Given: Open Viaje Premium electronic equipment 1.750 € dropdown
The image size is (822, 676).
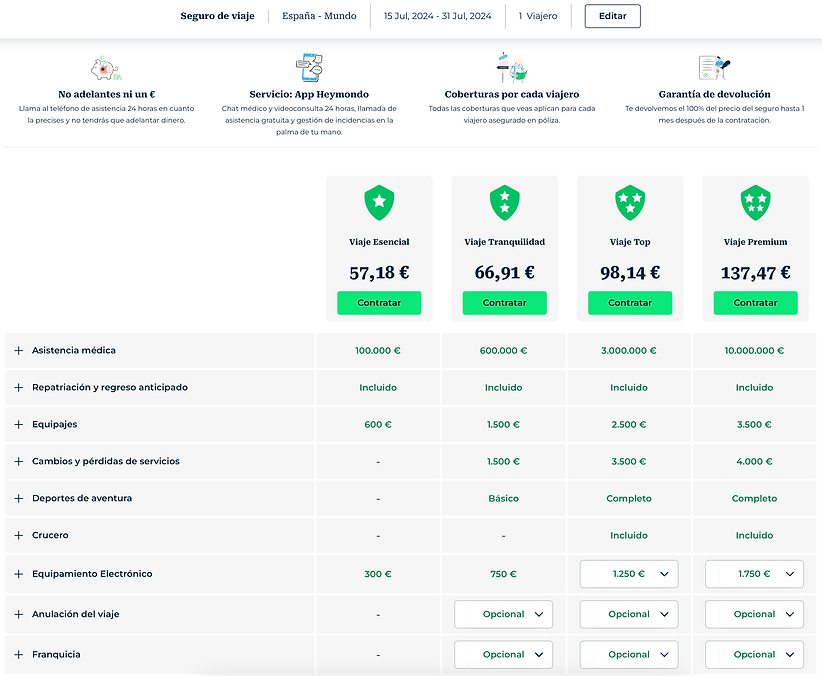Looking at the screenshot, I should coord(754,574).
